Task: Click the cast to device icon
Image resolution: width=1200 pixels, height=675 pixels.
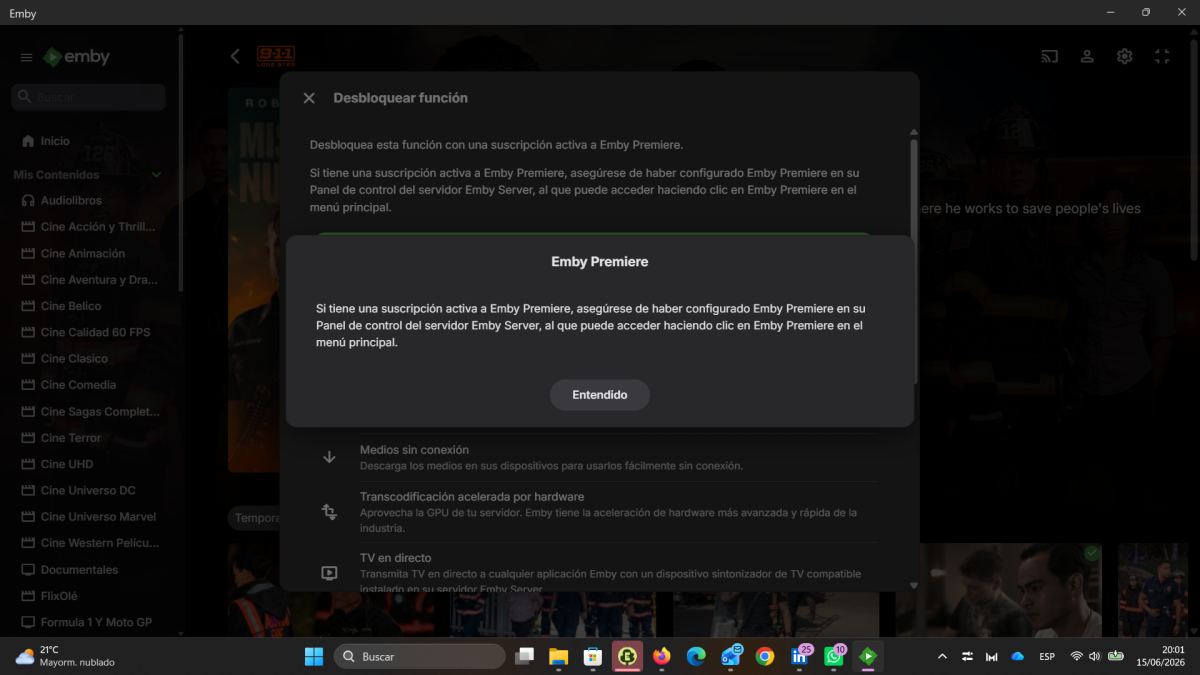Action: [x=1050, y=57]
